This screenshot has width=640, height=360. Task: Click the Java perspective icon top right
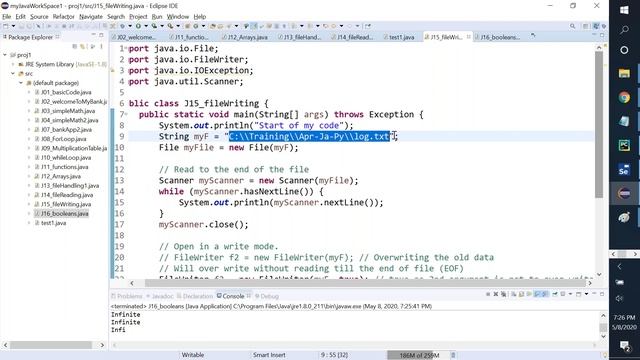coord(596,26)
